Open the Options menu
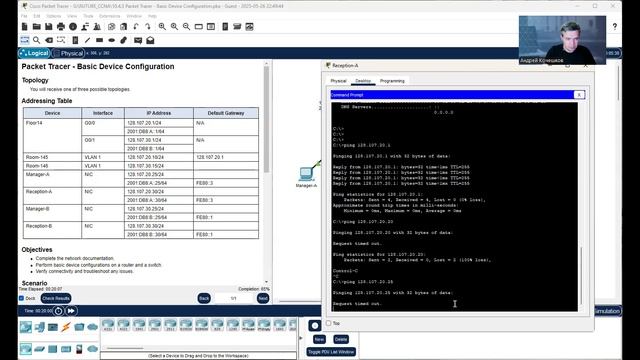Viewport: 640px width, 360px height. pos(53,16)
